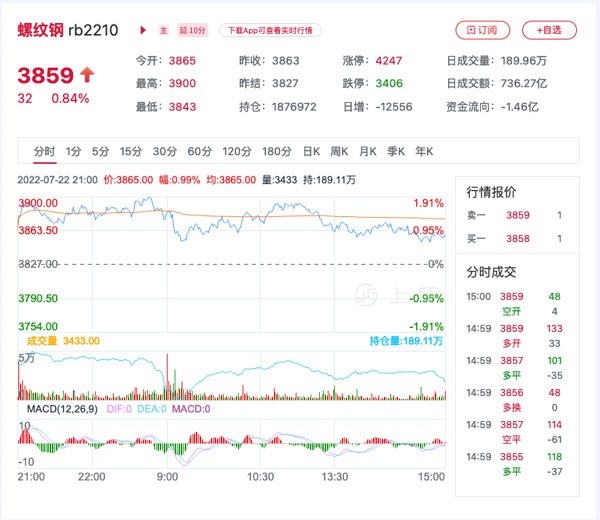Select the 分时 intraday chart tab

pyautogui.click(x=44, y=152)
